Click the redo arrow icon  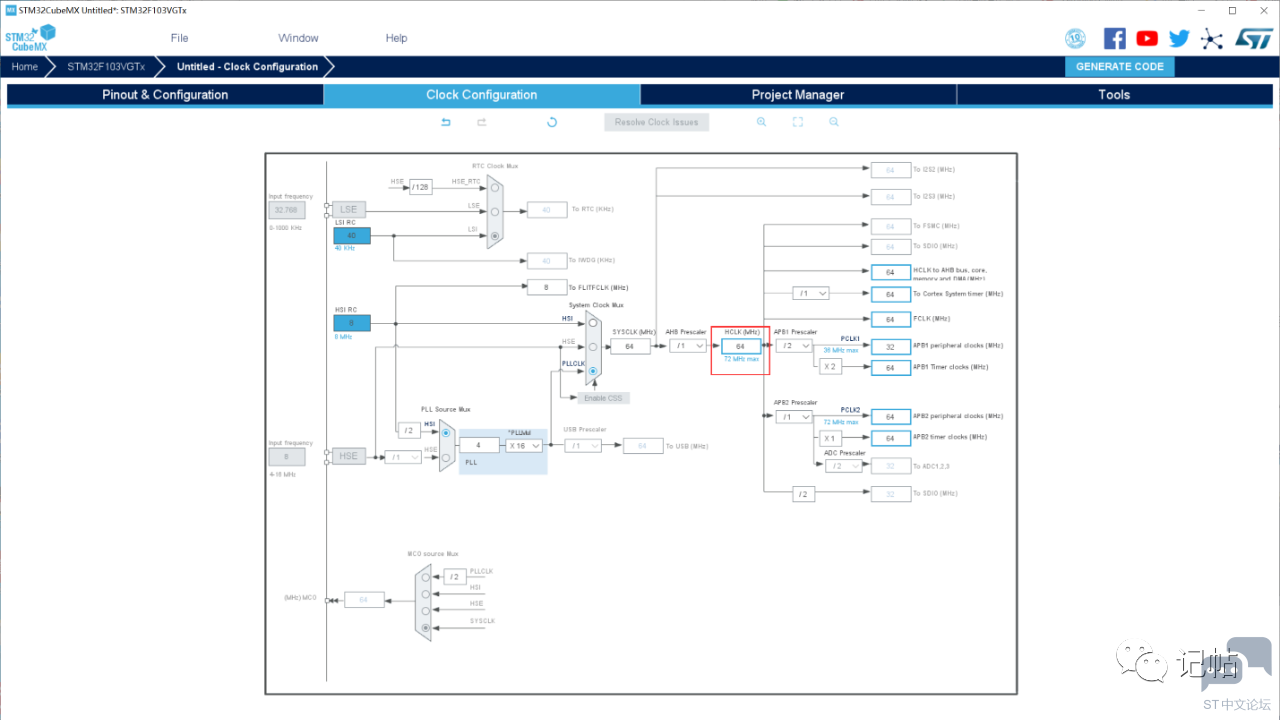click(481, 122)
